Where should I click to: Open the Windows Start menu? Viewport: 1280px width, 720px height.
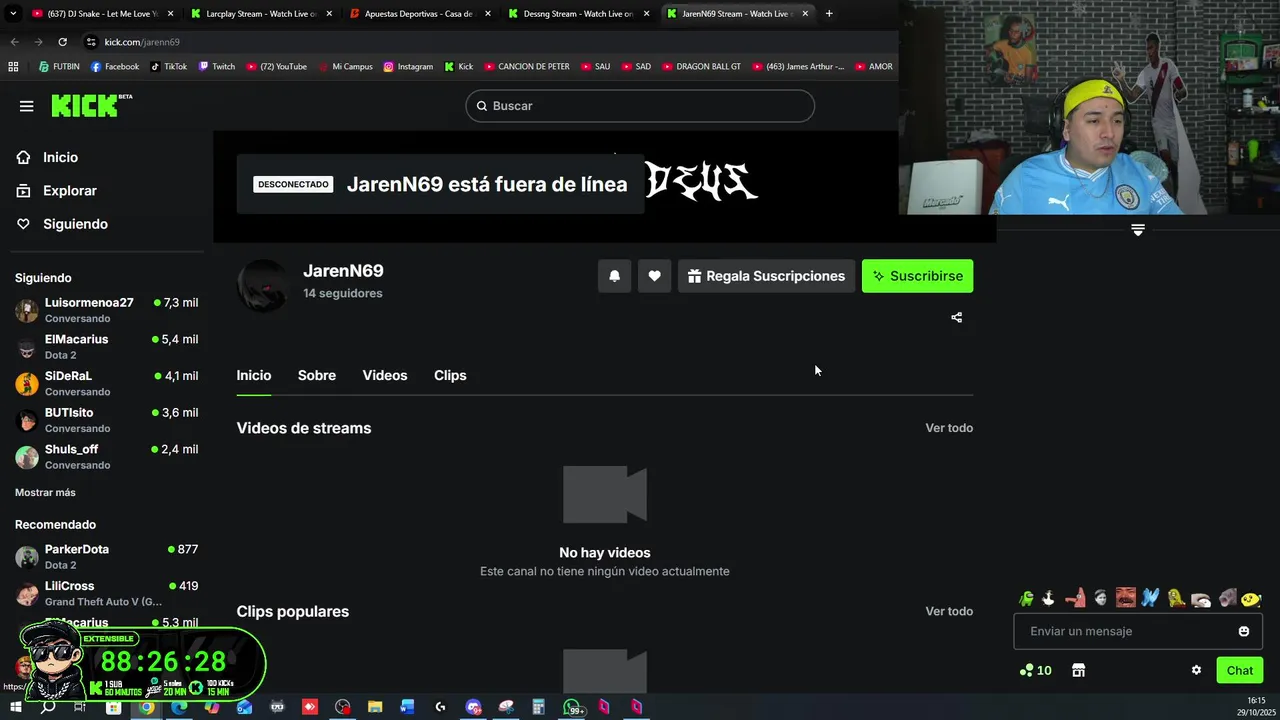[x=16, y=707]
